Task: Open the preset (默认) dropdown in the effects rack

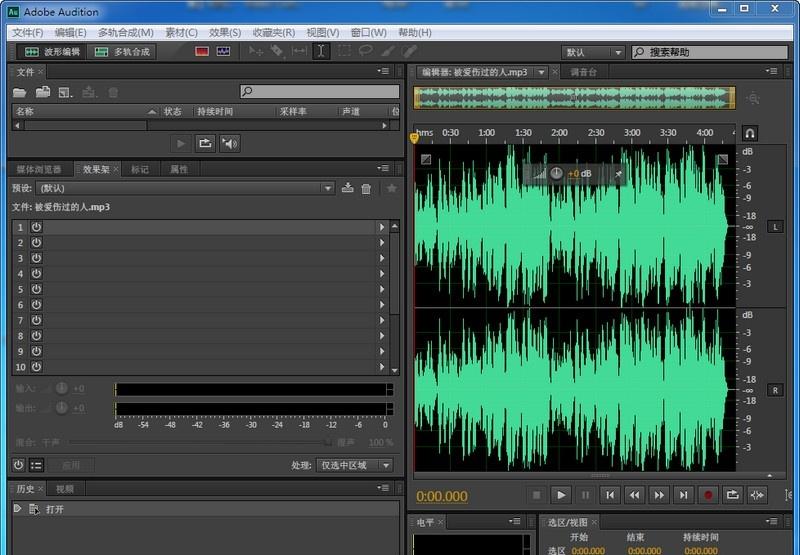Action: [185, 188]
